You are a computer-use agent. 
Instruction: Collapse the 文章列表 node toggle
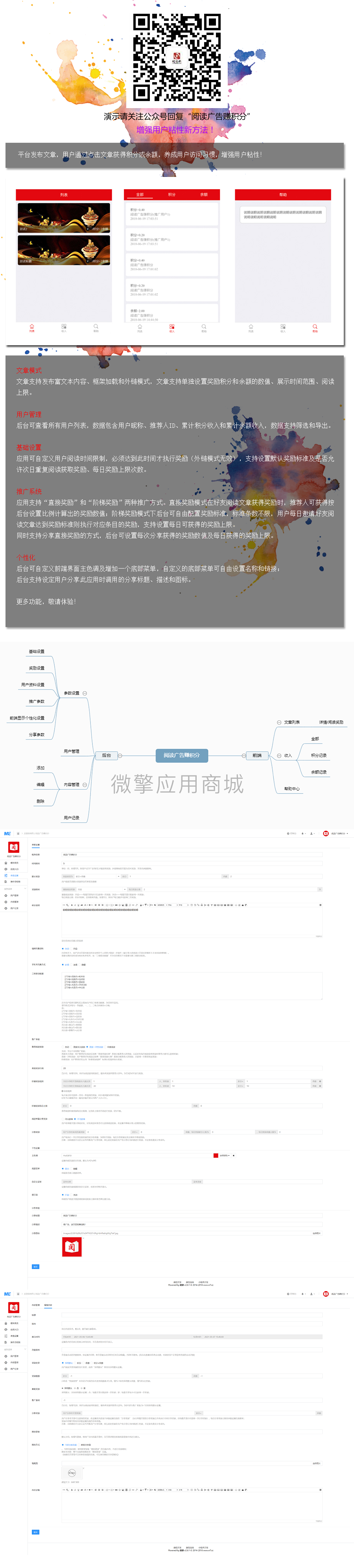click(x=278, y=723)
